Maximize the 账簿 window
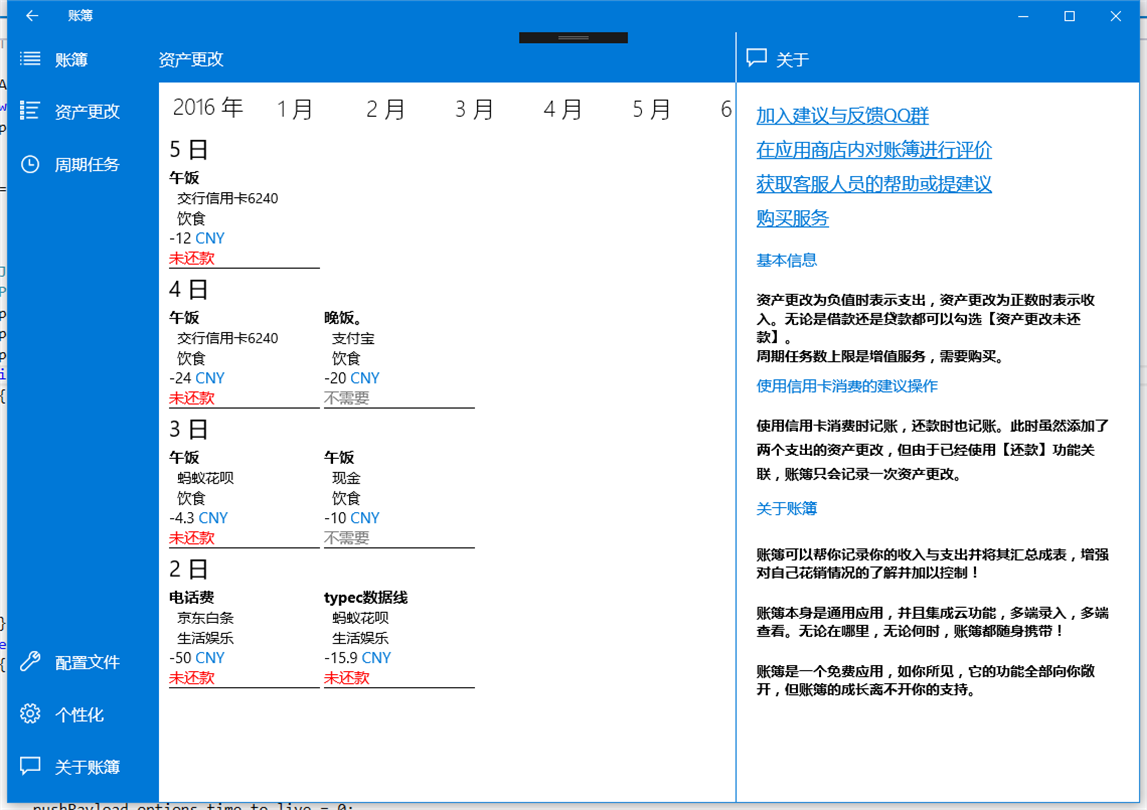The image size is (1147, 810). 1069,15
